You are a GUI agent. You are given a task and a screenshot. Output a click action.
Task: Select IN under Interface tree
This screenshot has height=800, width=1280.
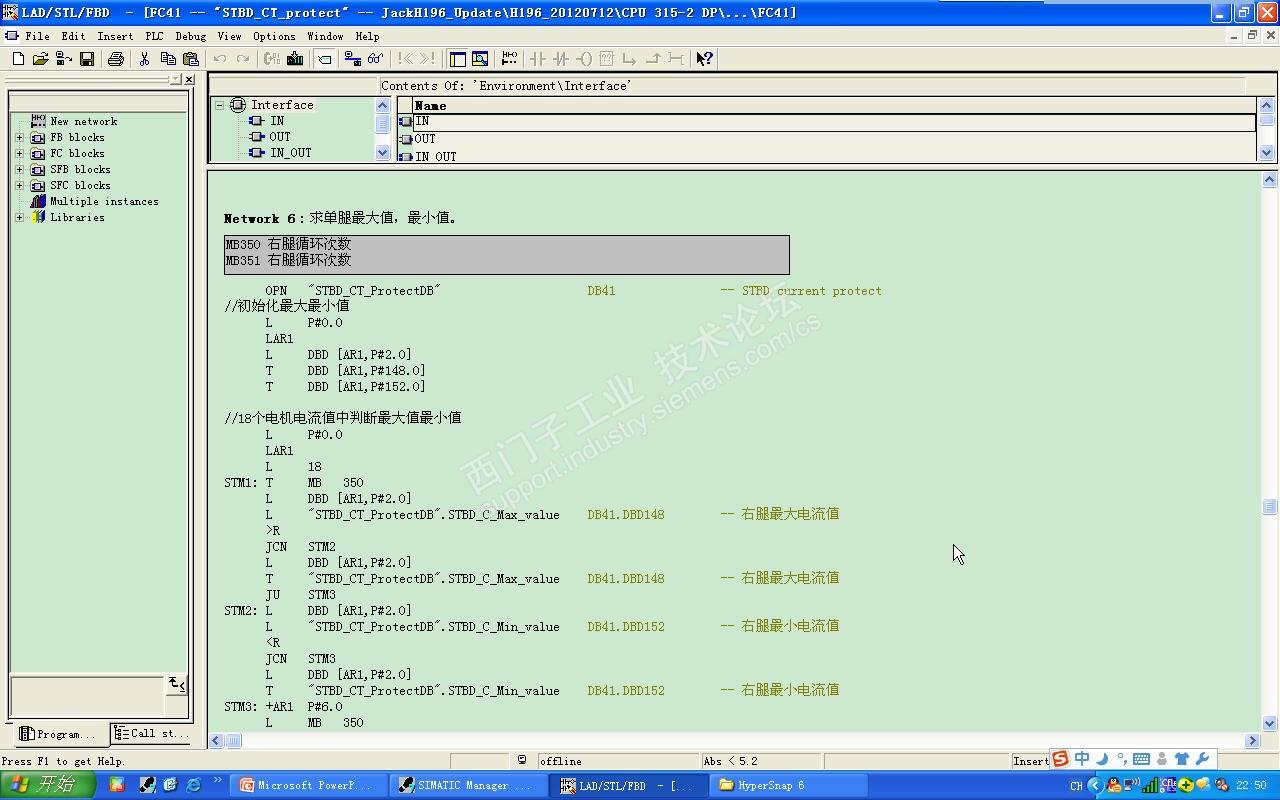click(277, 121)
